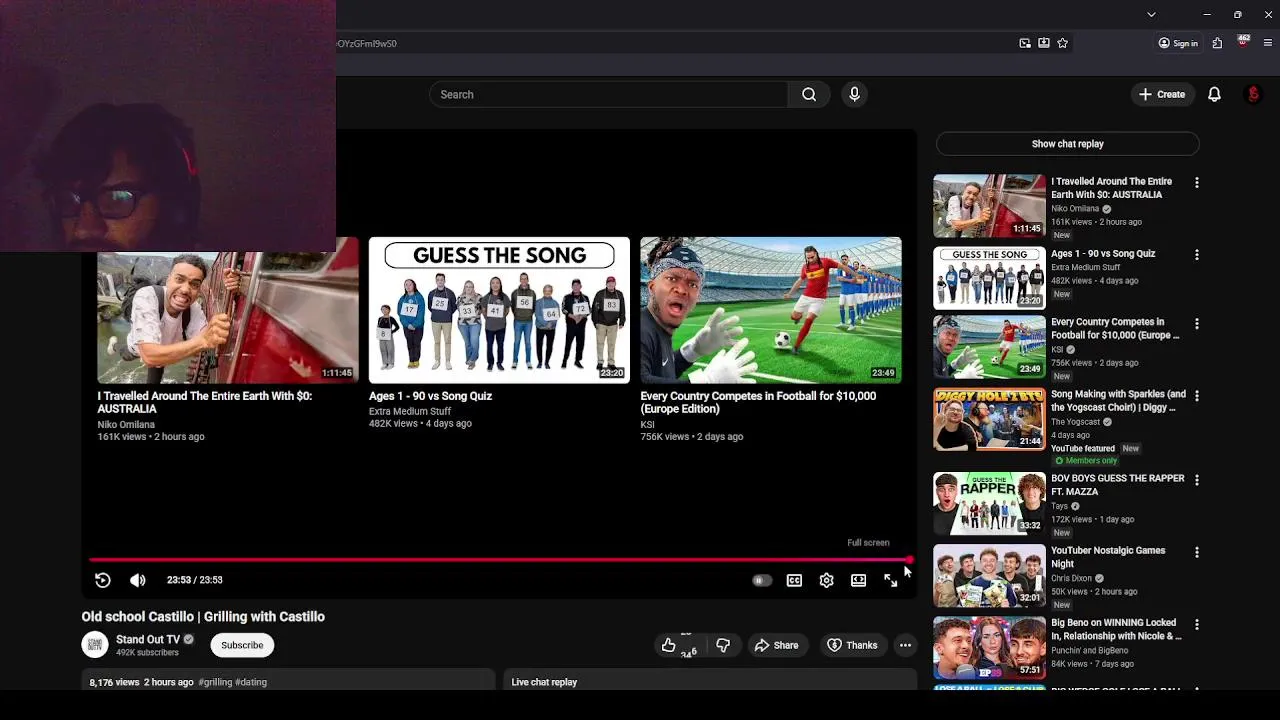This screenshot has width=1280, height=720.
Task: Open the notifications bell
Action: (1214, 94)
